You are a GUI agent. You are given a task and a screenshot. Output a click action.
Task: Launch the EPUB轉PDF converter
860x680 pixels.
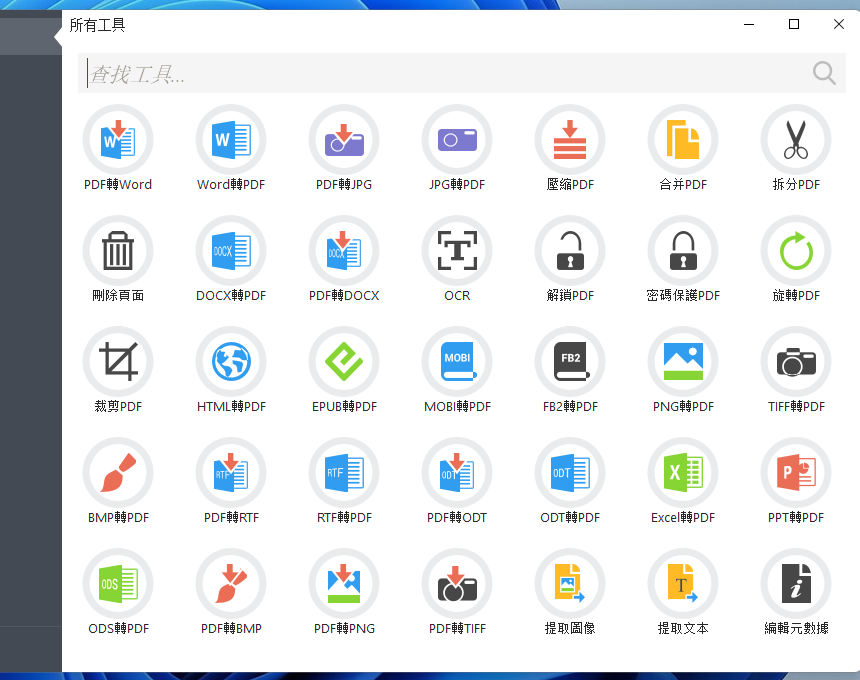[344, 362]
